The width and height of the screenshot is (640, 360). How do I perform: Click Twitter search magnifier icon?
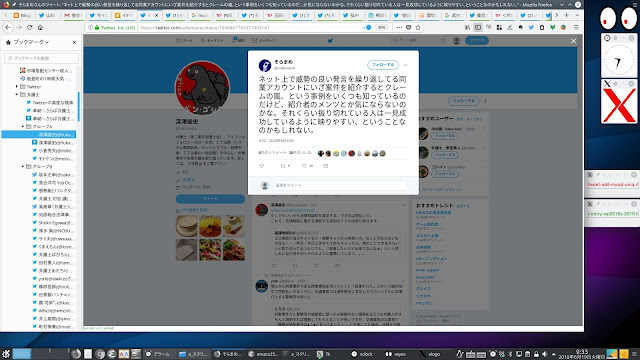pyautogui.click(x=443, y=40)
